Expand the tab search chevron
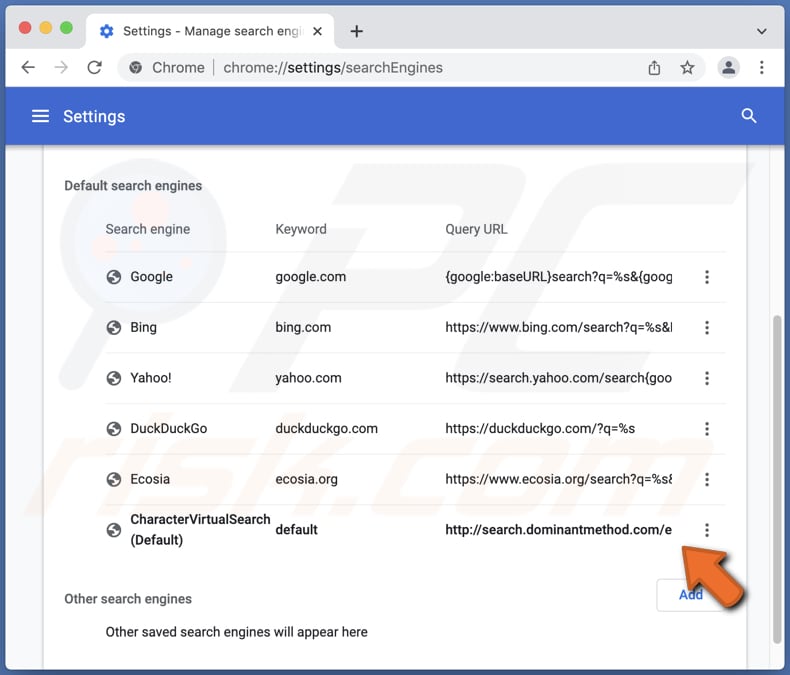The width and height of the screenshot is (790, 675). click(x=761, y=31)
